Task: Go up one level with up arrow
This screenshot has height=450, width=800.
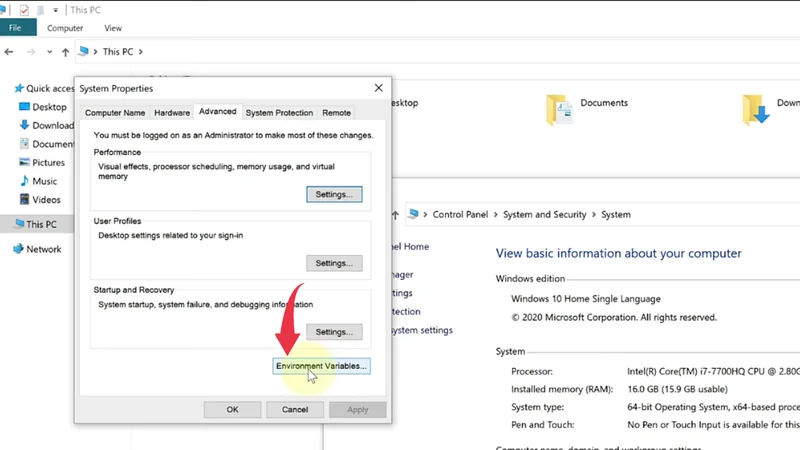Action: click(x=65, y=52)
